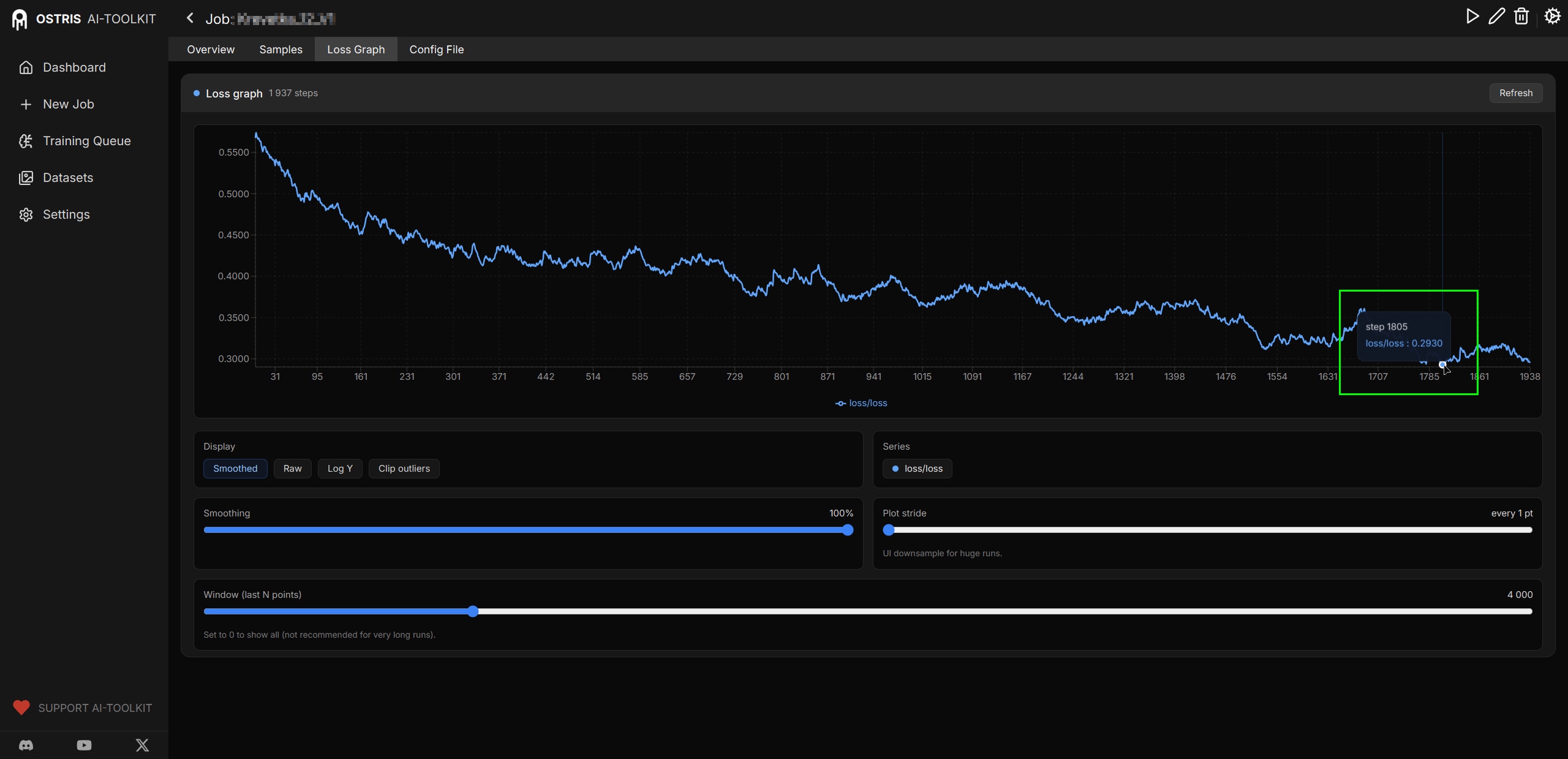Click the back arrow beside Job title
The image size is (1568, 759).
click(190, 18)
